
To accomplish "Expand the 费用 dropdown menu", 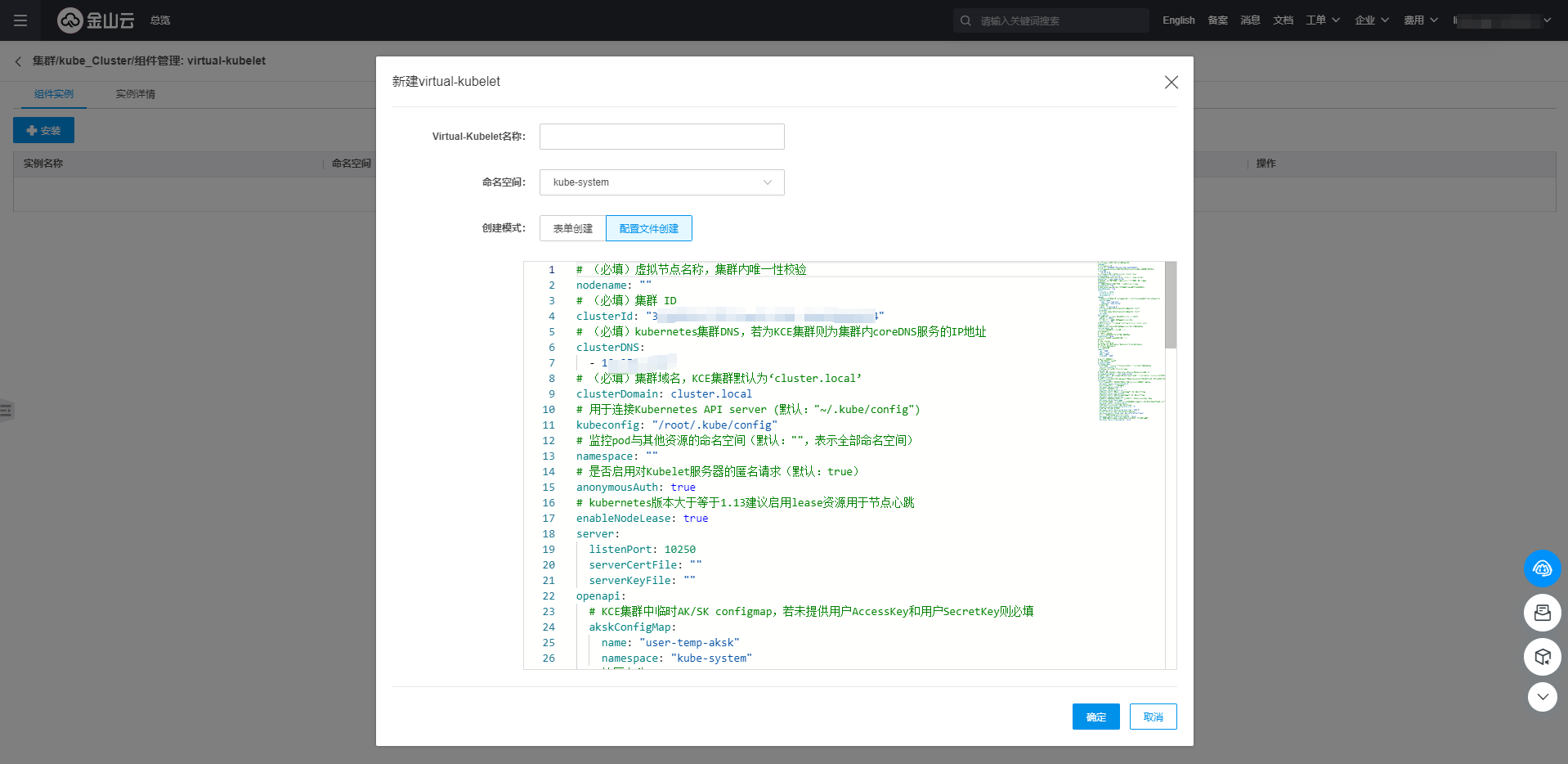I will pos(1420,20).
